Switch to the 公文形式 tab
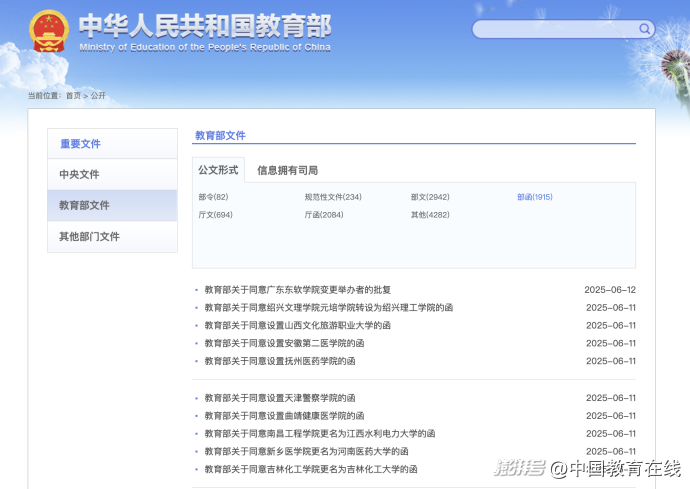Viewport: 690px width, 489px height. [x=218, y=170]
